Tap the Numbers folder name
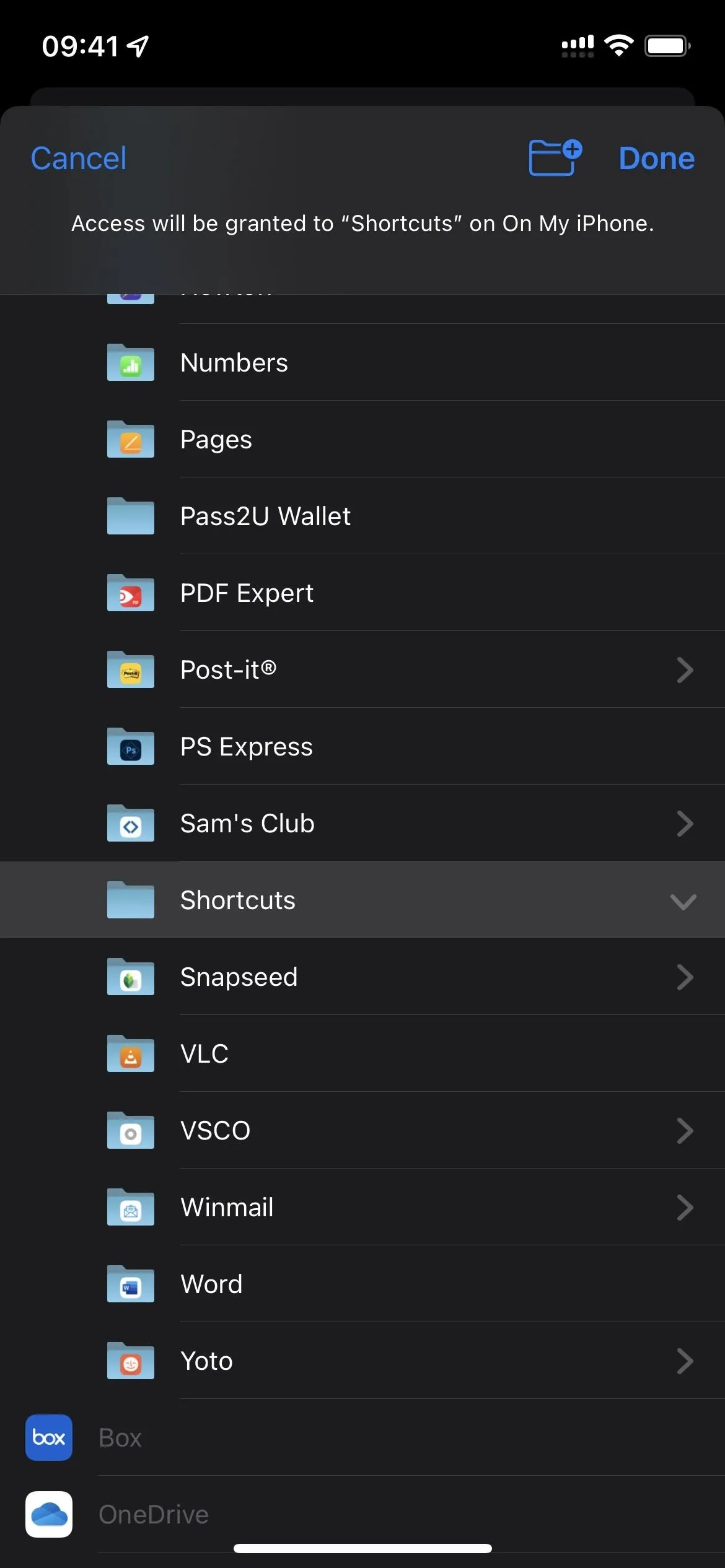725x1568 pixels. coord(234,363)
